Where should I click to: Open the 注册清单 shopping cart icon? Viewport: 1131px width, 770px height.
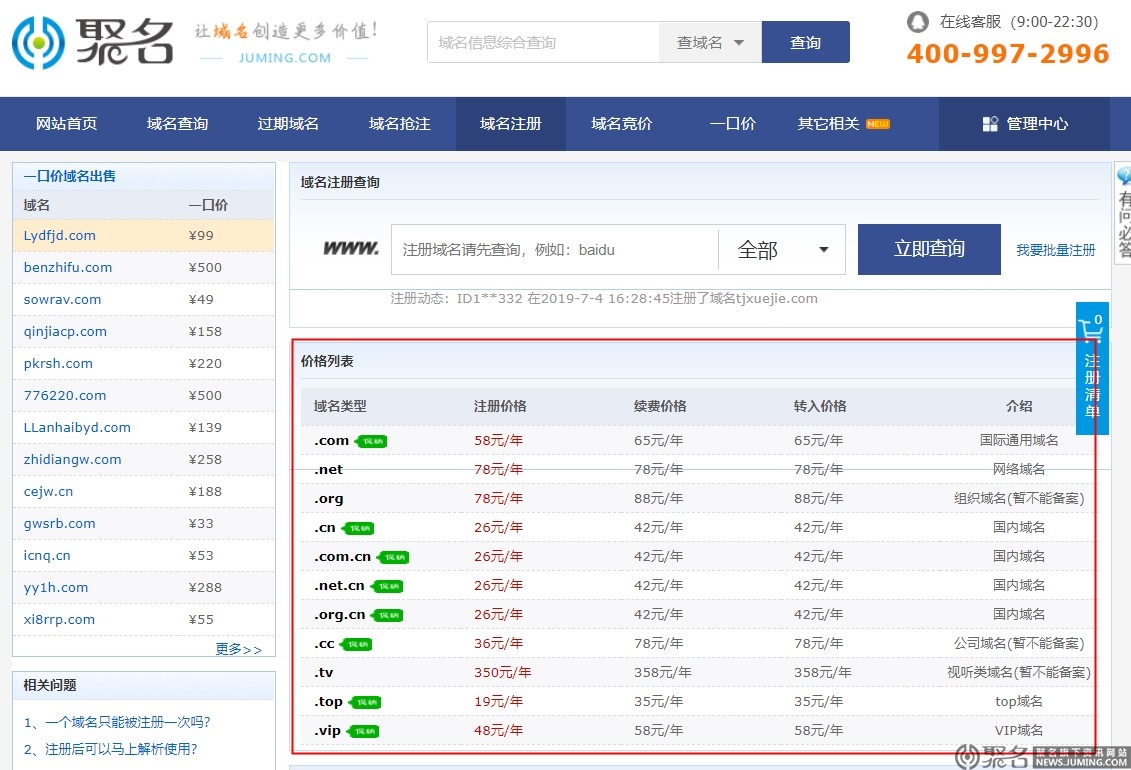pos(1091,329)
